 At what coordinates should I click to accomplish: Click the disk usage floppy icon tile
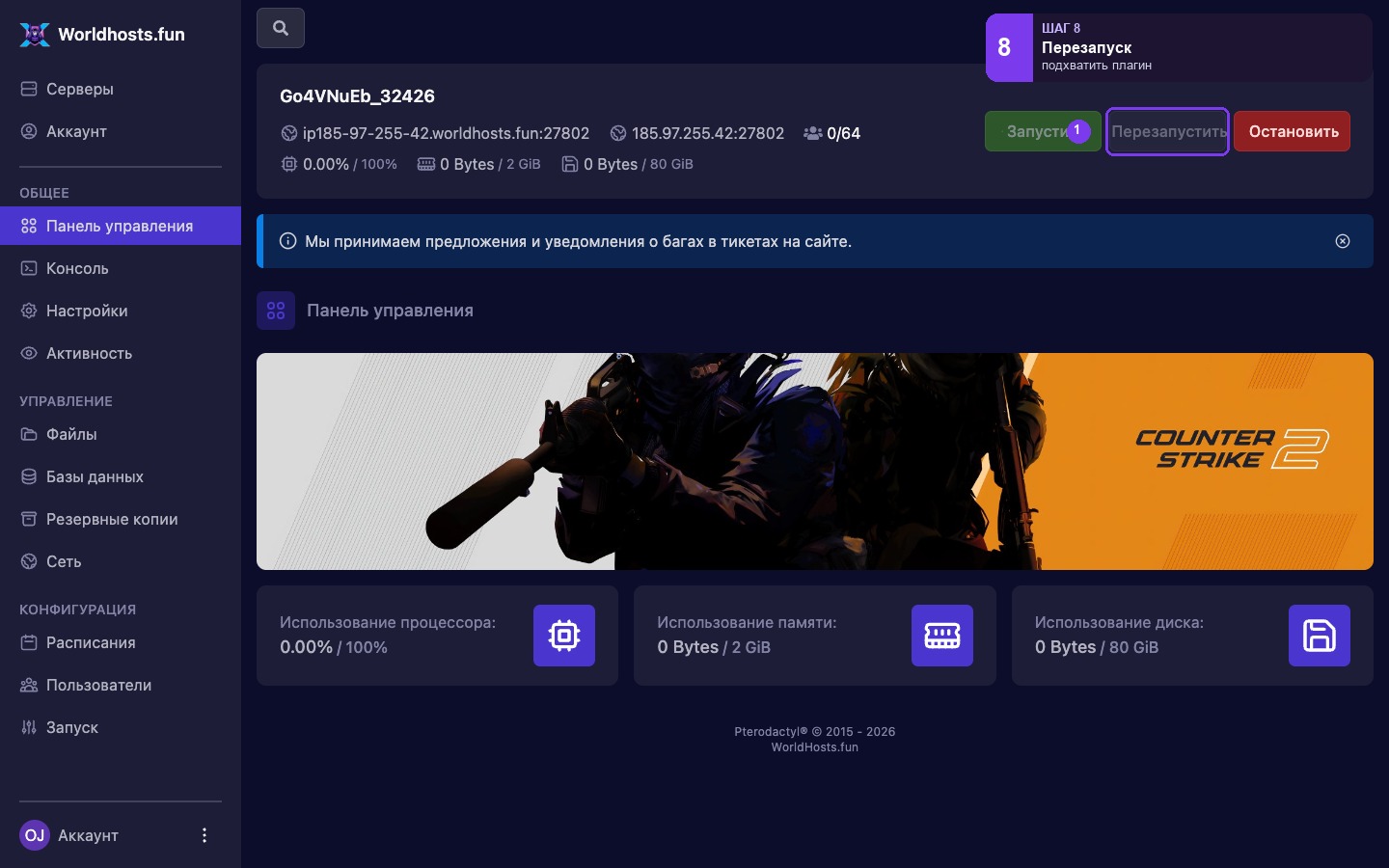tap(1320, 636)
